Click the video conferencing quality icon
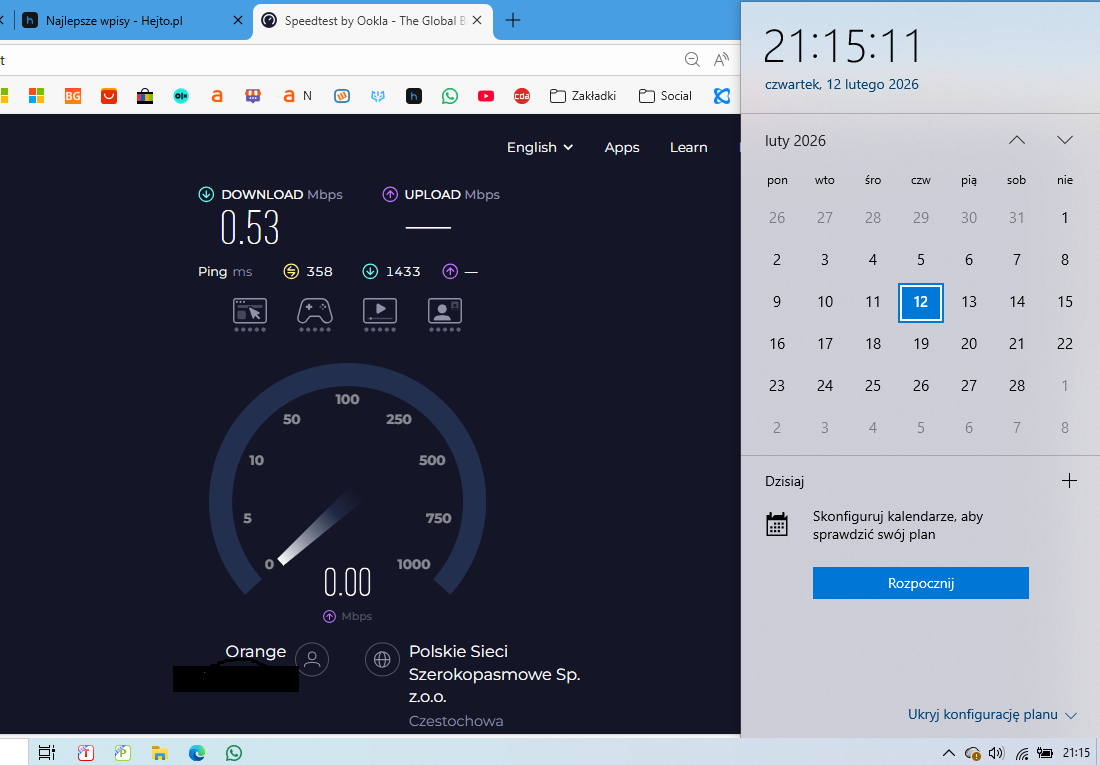Viewport: 1100px width, 765px height. [445, 311]
